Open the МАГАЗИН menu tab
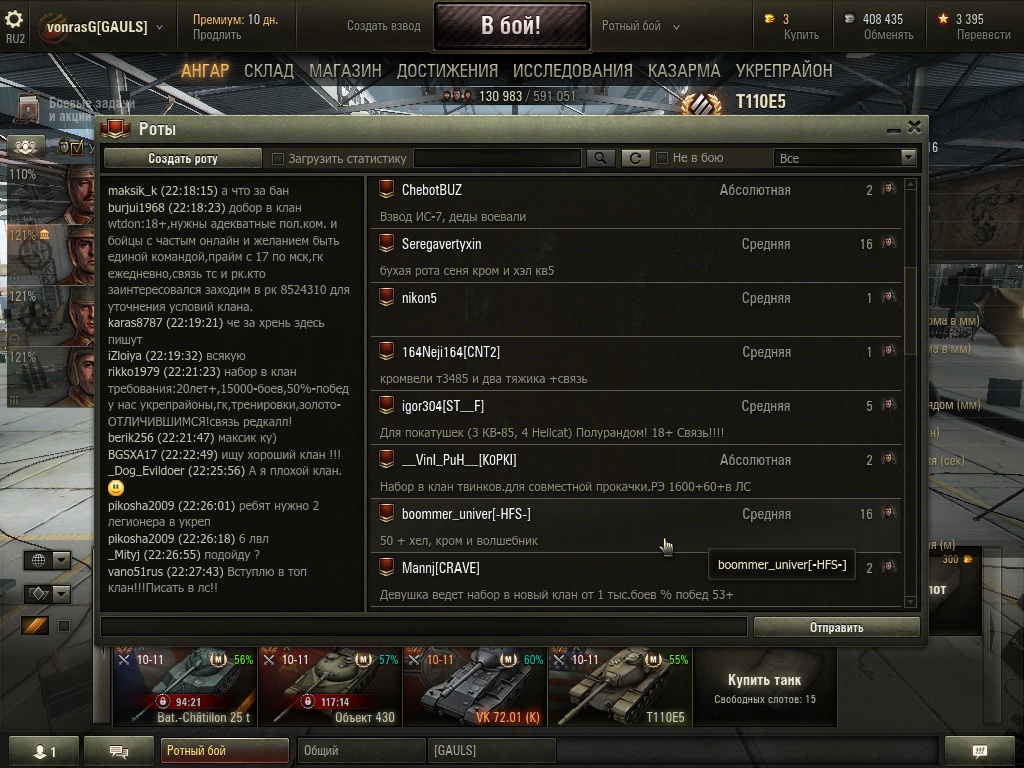Image resolution: width=1024 pixels, height=768 pixels. pos(345,71)
